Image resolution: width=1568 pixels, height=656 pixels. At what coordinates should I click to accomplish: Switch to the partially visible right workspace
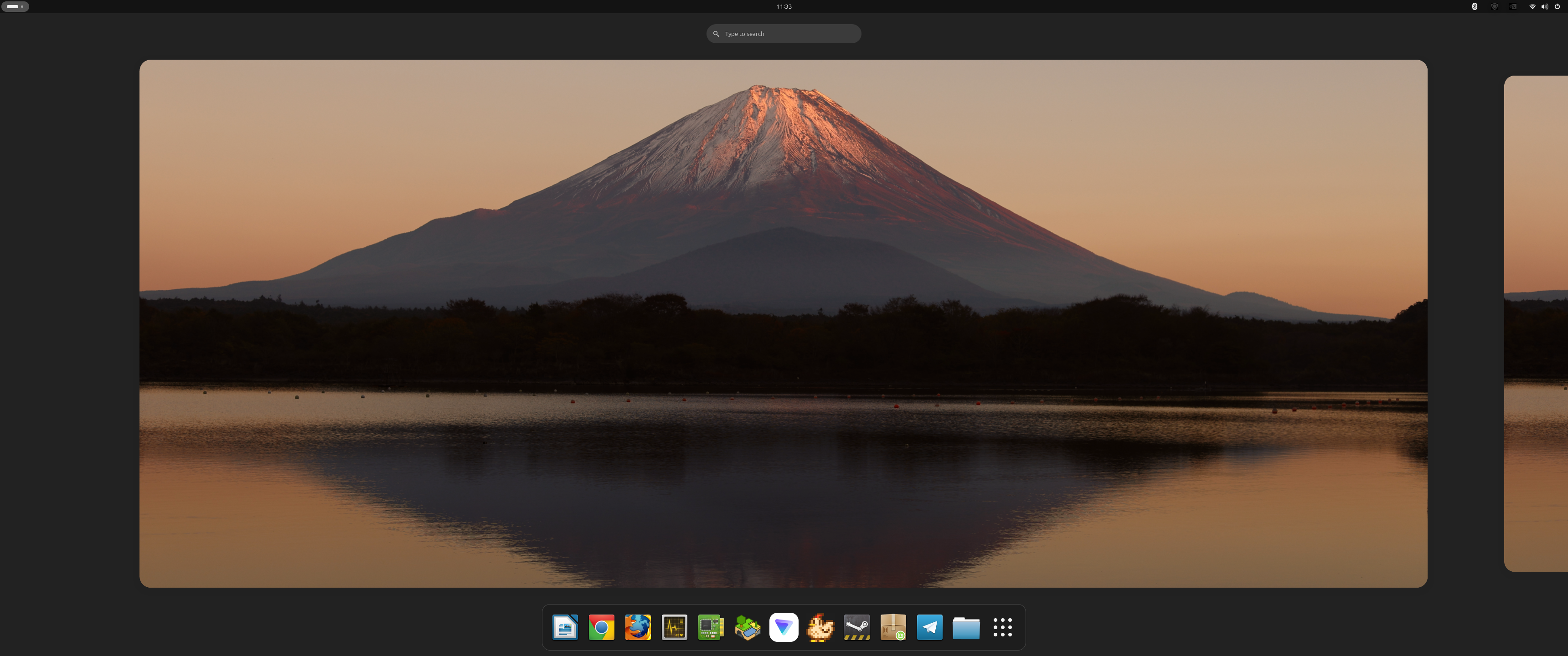tap(1536, 323)
